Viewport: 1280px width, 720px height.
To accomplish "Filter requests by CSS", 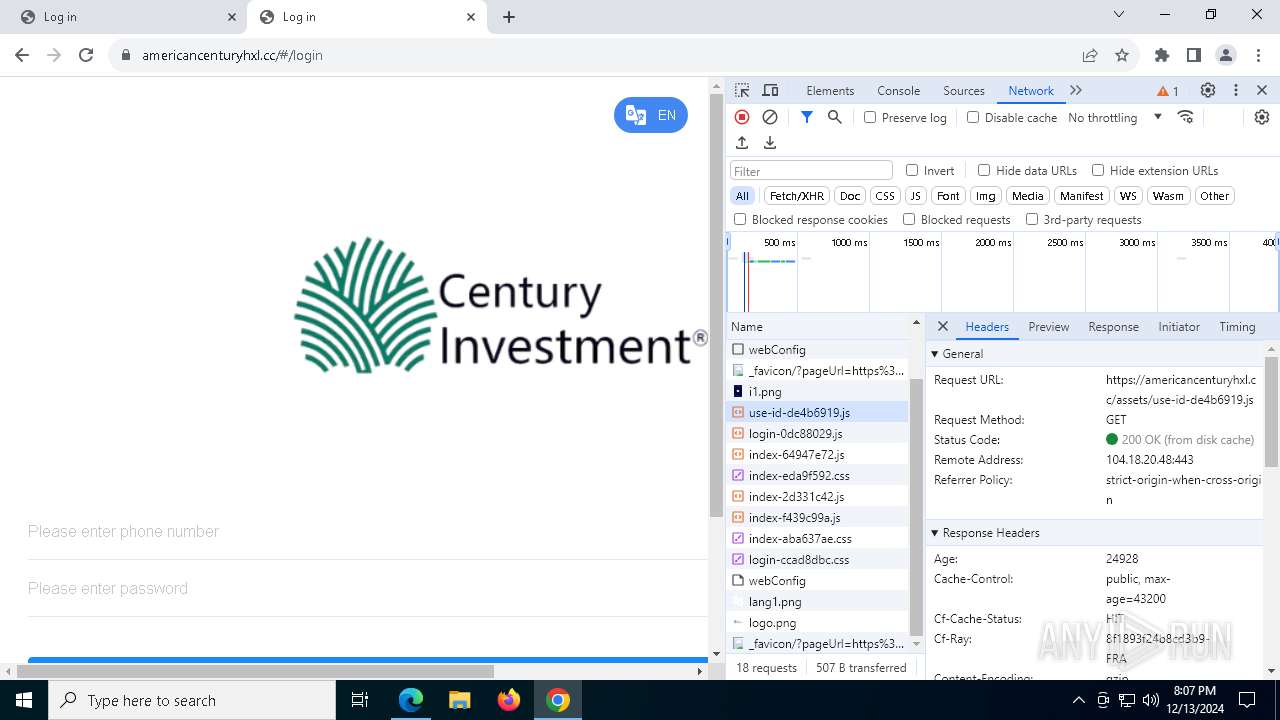I will click(884, 196).
